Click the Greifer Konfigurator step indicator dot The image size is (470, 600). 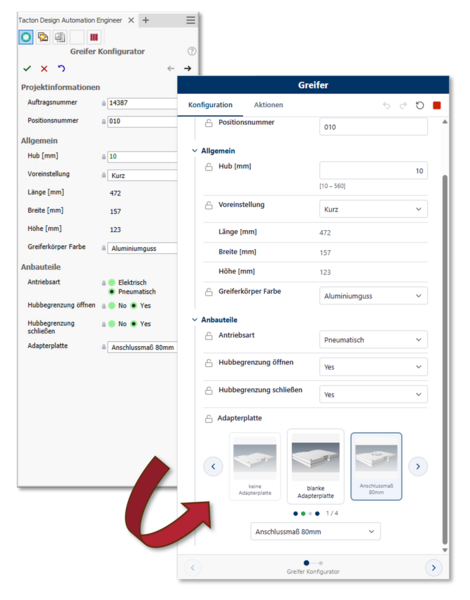[x=306, y=563]
